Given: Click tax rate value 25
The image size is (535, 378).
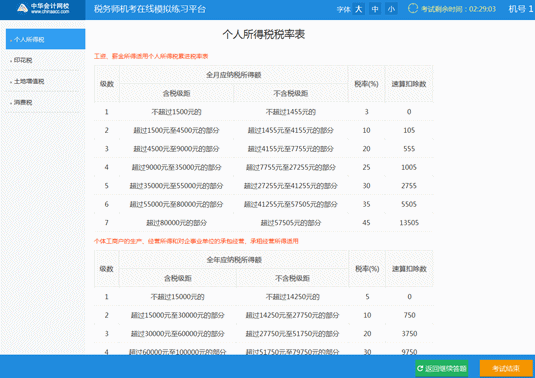Looking at the screenshot, I should tap(366, 167).
